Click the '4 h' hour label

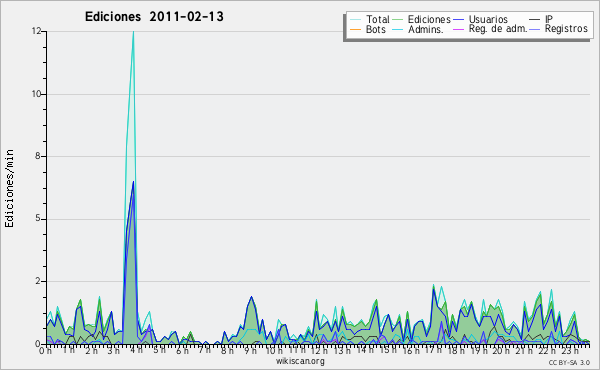coord(136,351)
